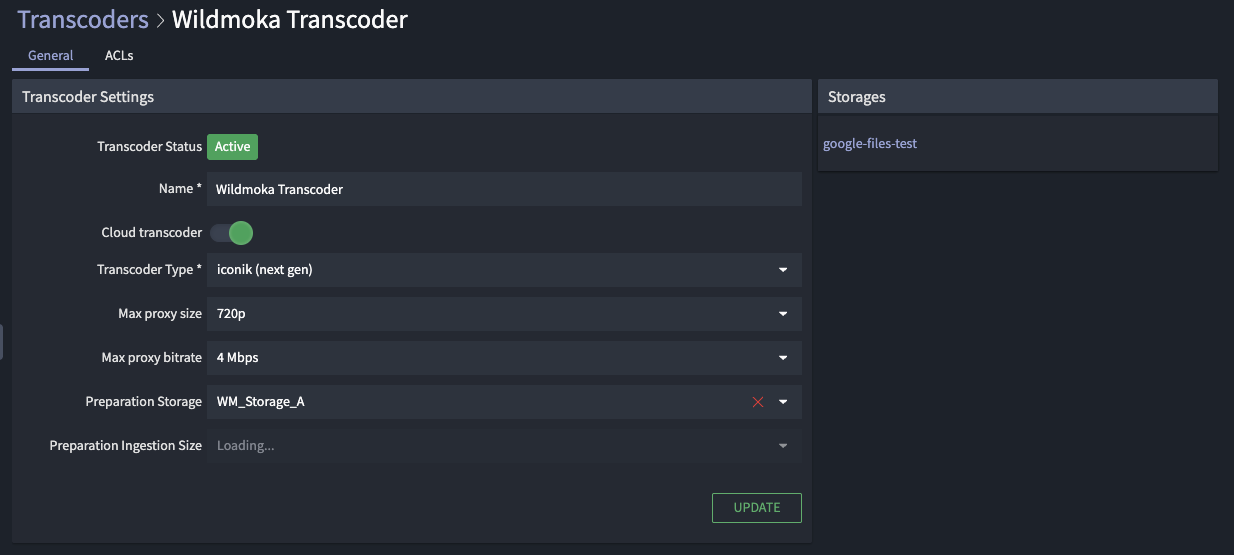Click the Name input field
This screenshot has height=555, width=1234.
click(x=504, y=189)
